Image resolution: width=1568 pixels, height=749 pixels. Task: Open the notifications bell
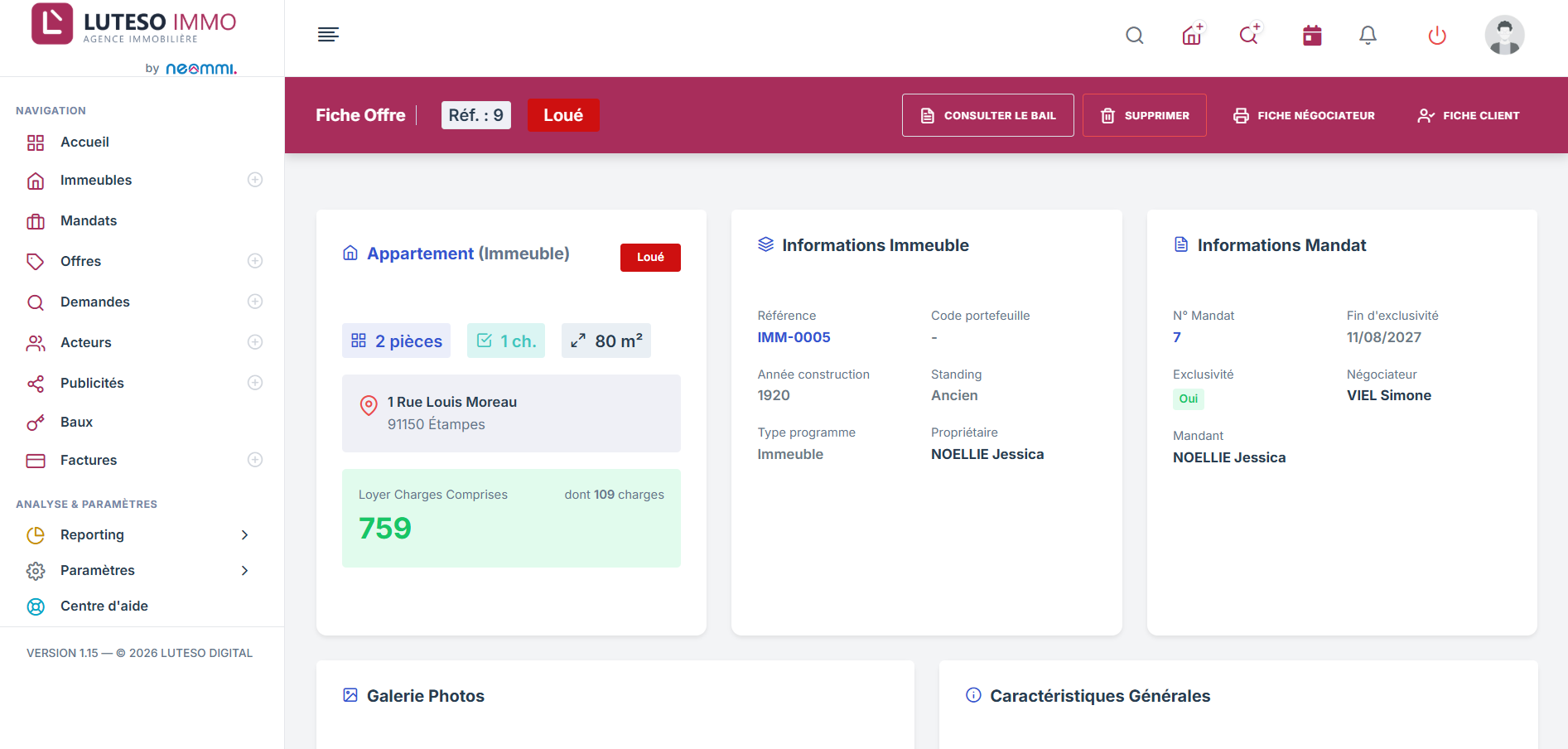coord(1368,35)
